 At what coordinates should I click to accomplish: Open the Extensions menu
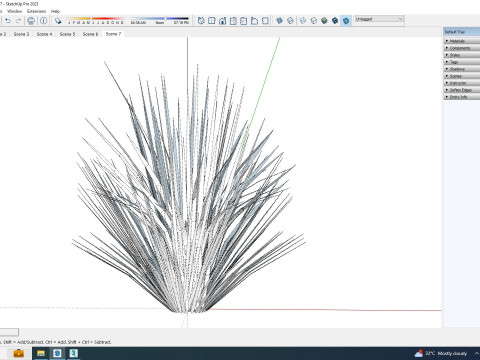point(36,11)
